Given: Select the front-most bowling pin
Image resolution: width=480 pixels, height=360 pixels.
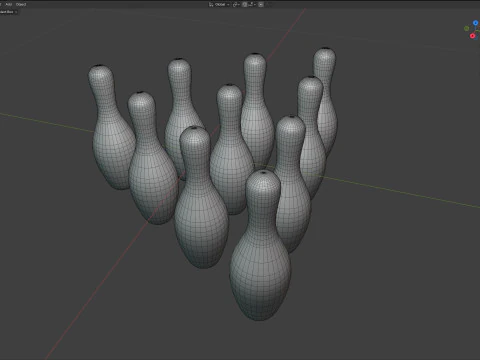Looking at the screenshot, I should [x=260, y=247].
